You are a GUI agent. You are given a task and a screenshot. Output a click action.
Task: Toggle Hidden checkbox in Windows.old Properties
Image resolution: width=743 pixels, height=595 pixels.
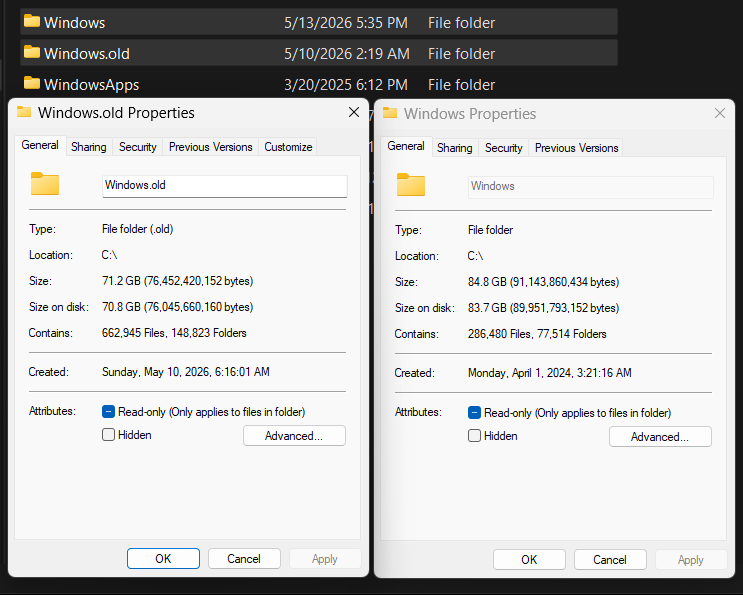109,434
